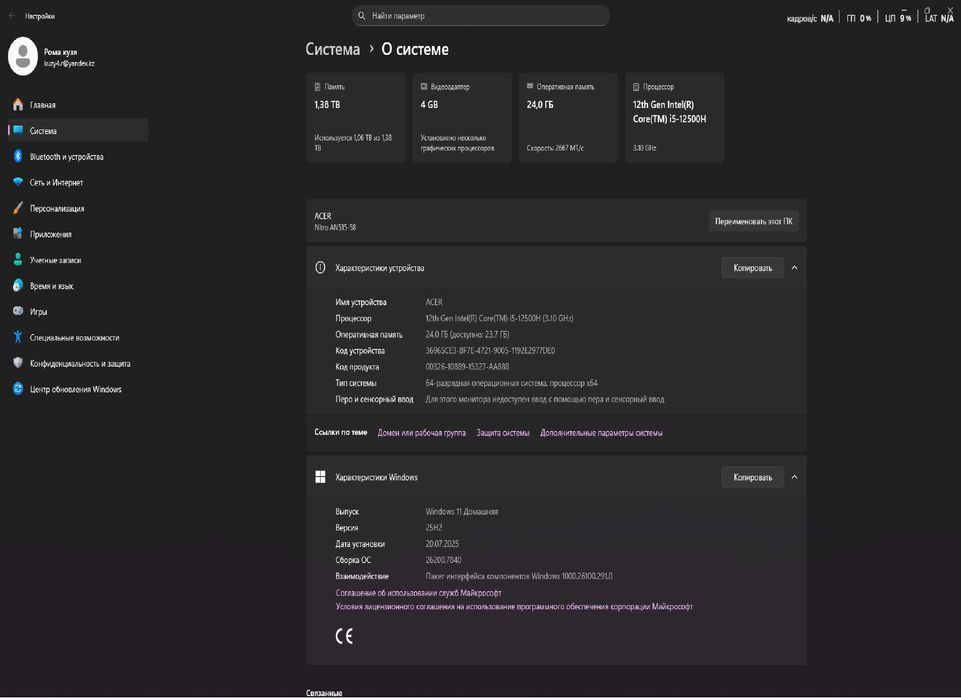The width and height of the screenshot is (961, 700).
Task: Open the Учетные записи section
Action: tap(78, 260)
